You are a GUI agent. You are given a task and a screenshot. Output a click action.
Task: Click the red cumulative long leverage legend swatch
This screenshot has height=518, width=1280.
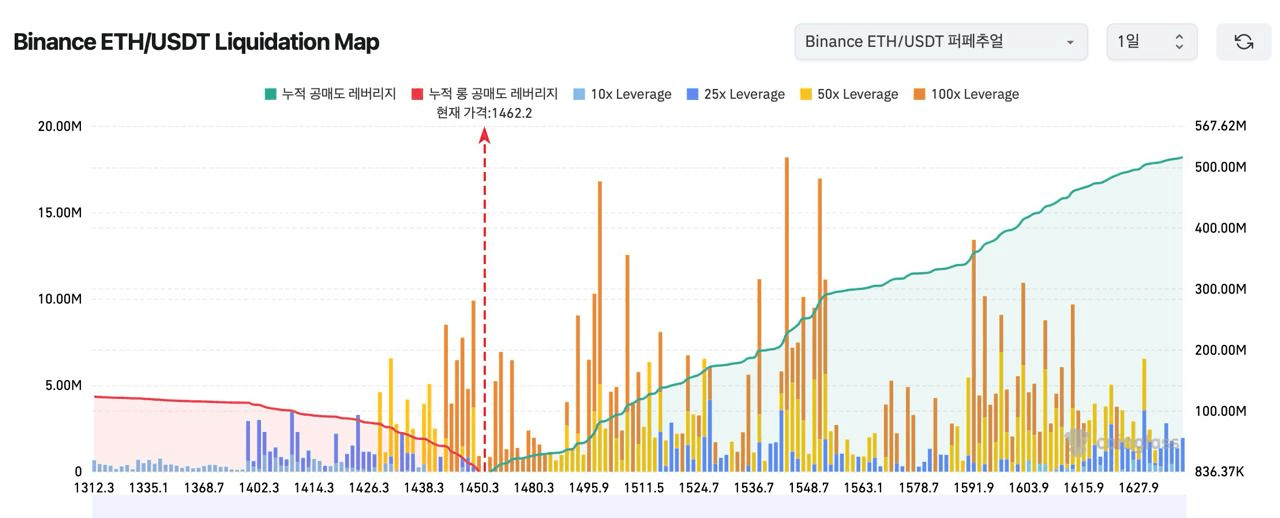point(417,94)
